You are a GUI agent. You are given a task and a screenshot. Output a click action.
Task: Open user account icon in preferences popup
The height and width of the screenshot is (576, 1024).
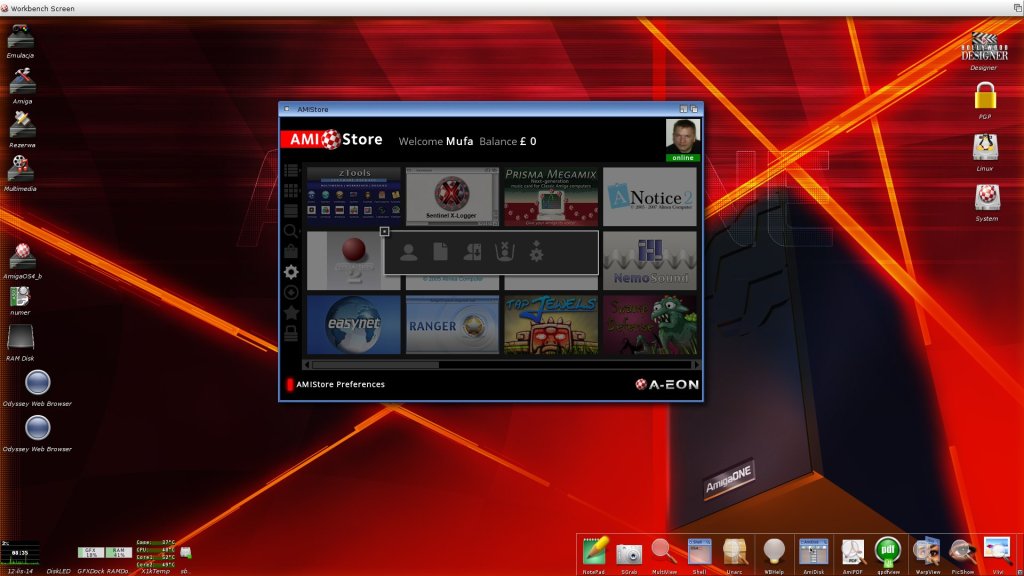click(x=409, y=252)
